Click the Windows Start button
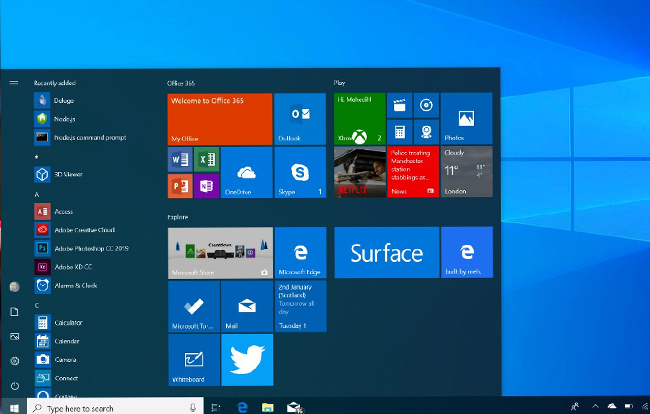650x414 pixels. 14,408
